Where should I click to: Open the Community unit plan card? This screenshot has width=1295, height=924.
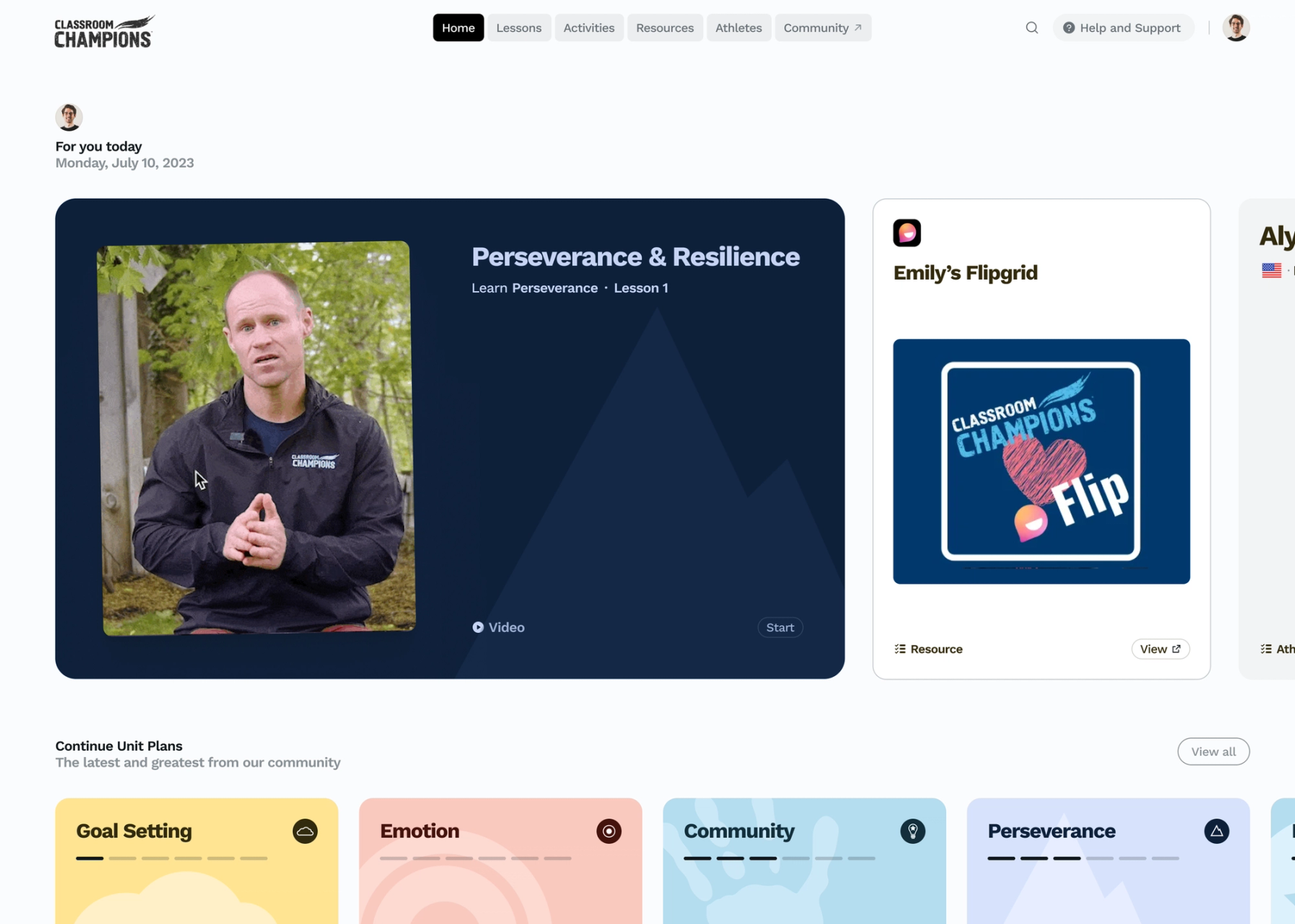click(x=804, y=861)
